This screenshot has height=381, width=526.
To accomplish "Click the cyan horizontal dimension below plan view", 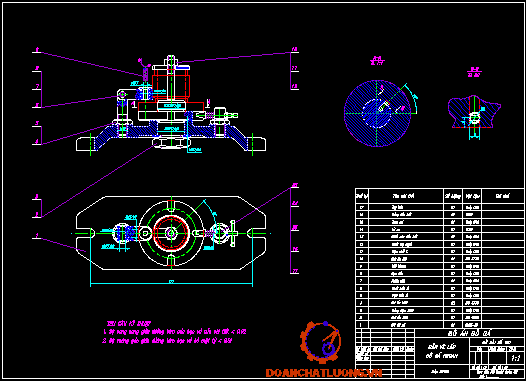I will click(x=171, y=282).
